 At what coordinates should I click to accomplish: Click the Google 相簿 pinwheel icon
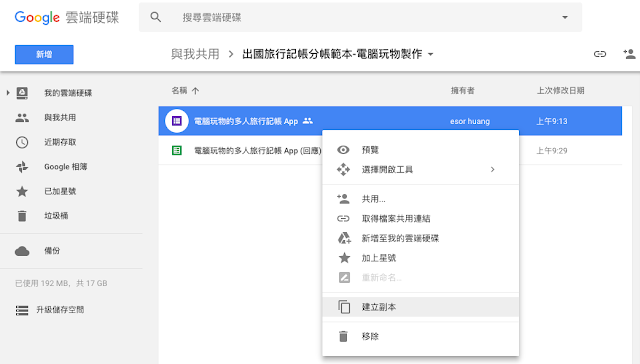coord(22,166)
